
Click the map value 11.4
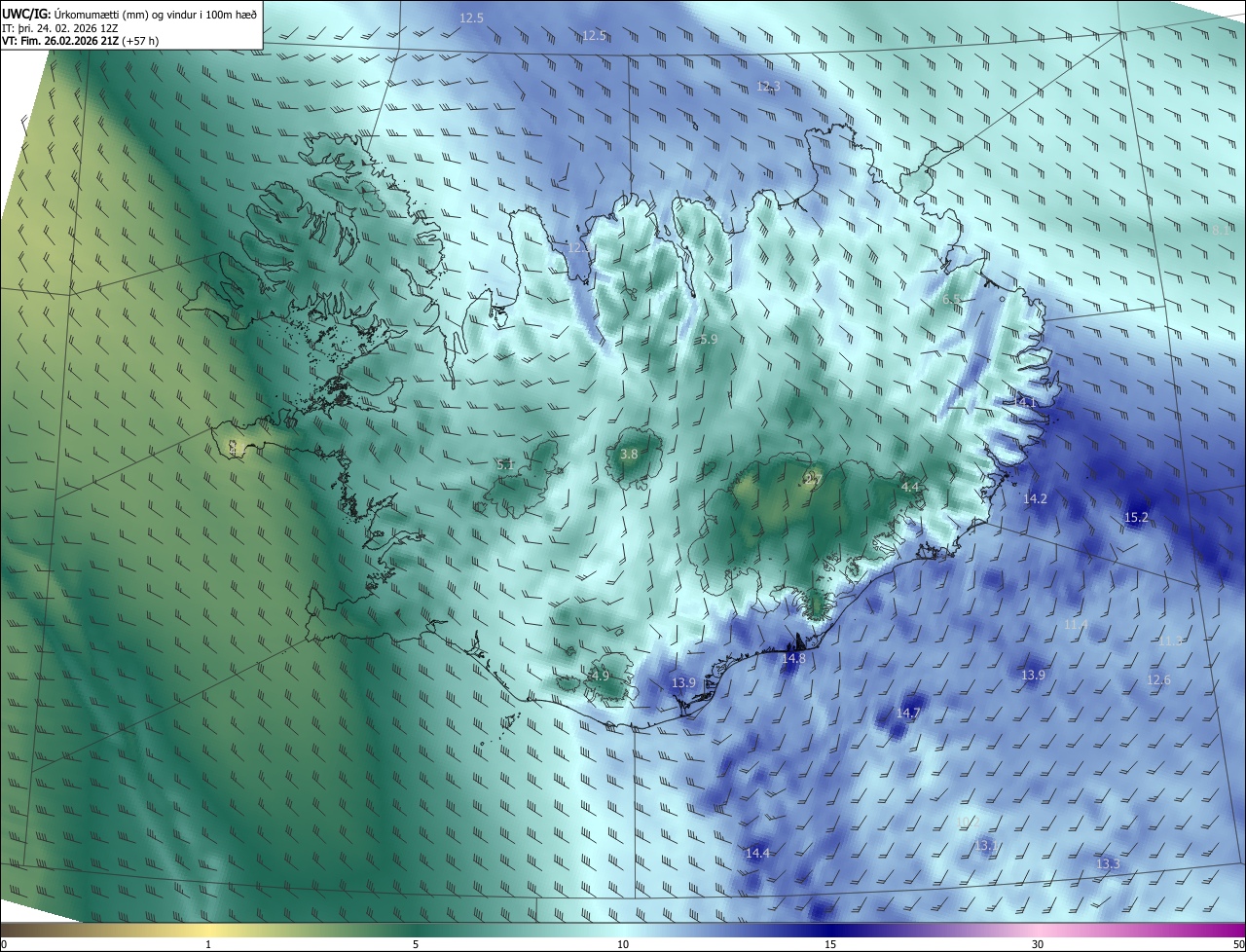point(1076,624)
